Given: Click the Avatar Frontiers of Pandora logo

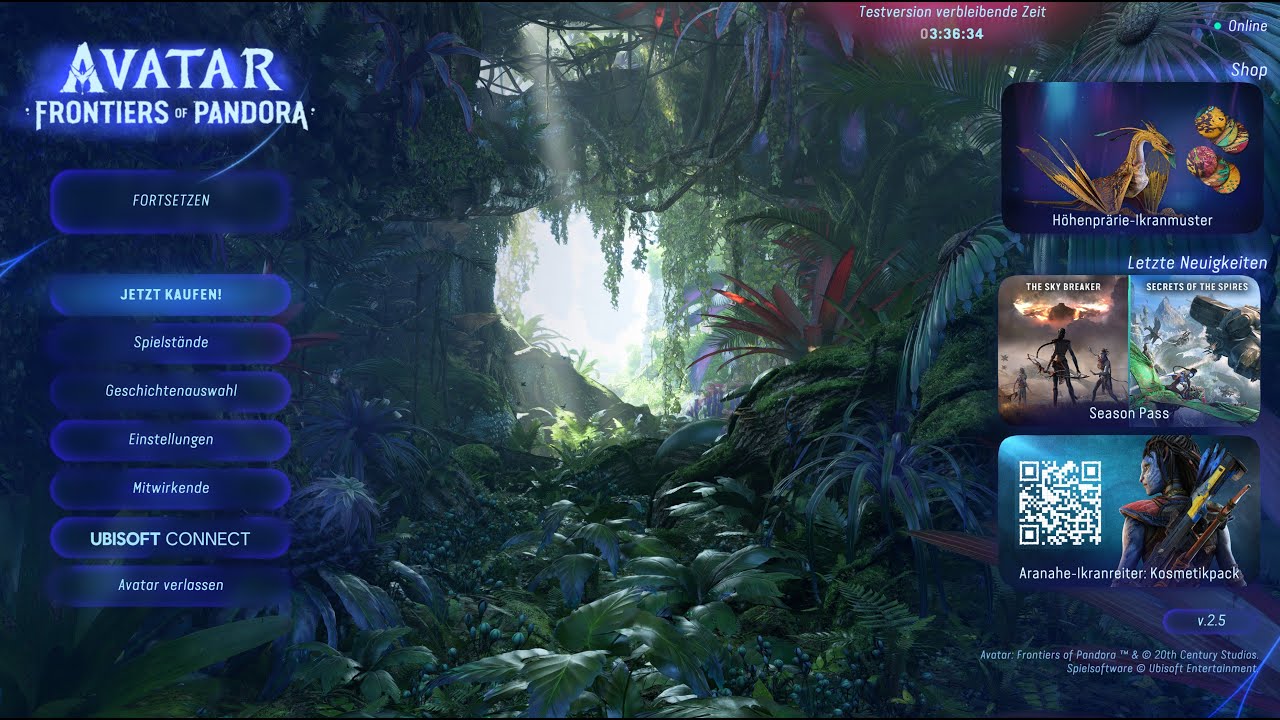Looking at the screenshot, I should point(171,87).
